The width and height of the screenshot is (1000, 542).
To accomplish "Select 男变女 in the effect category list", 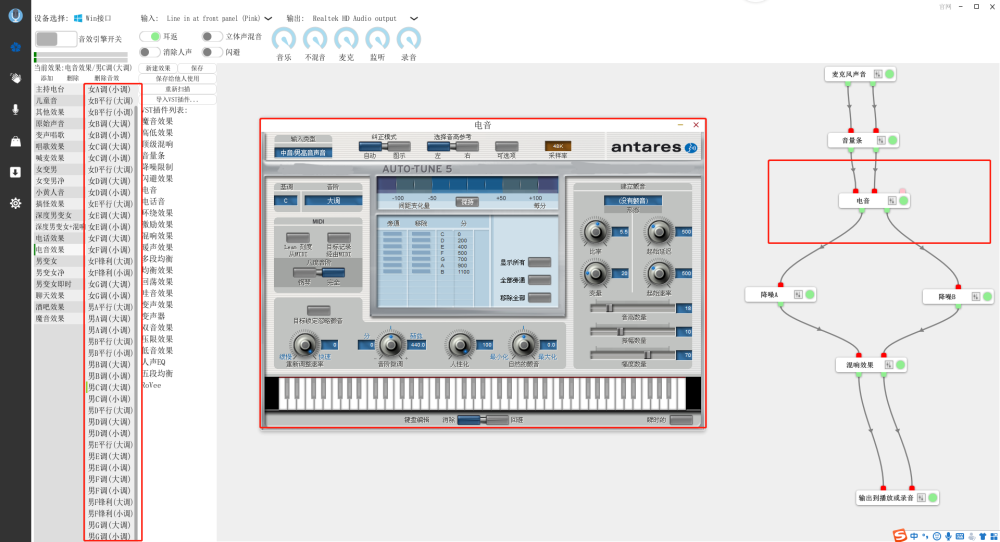I will (x=59, y=261).
